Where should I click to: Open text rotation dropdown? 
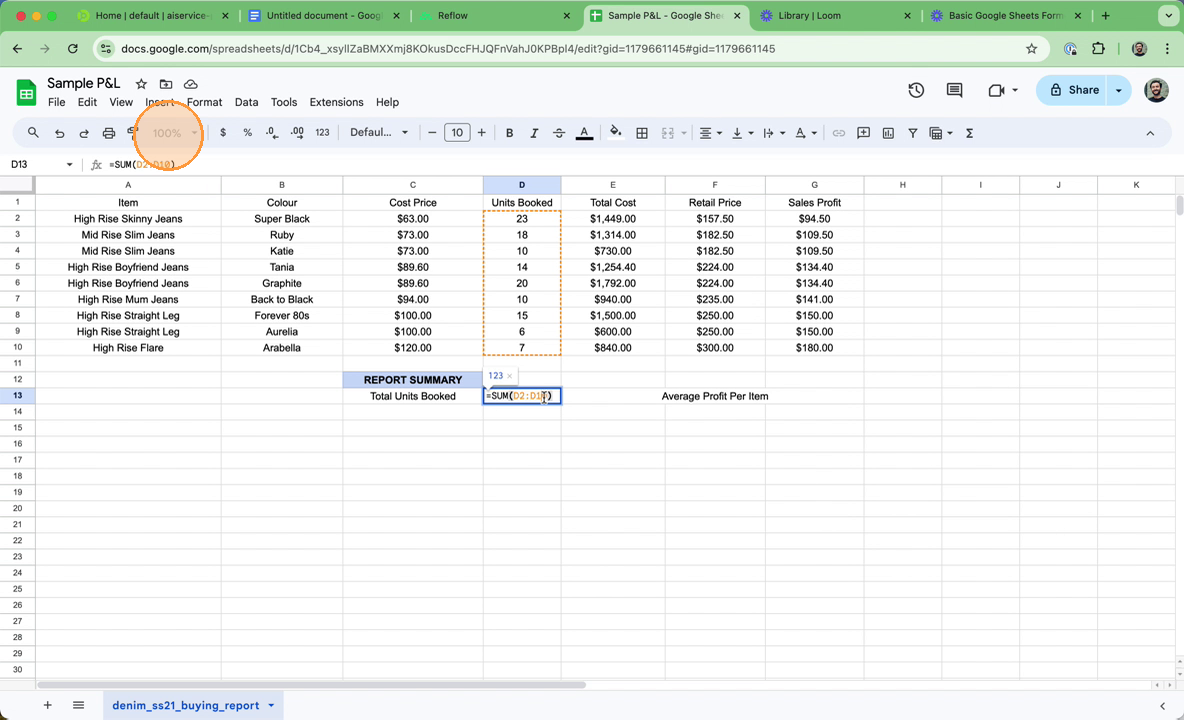click(x=806, y=133)
